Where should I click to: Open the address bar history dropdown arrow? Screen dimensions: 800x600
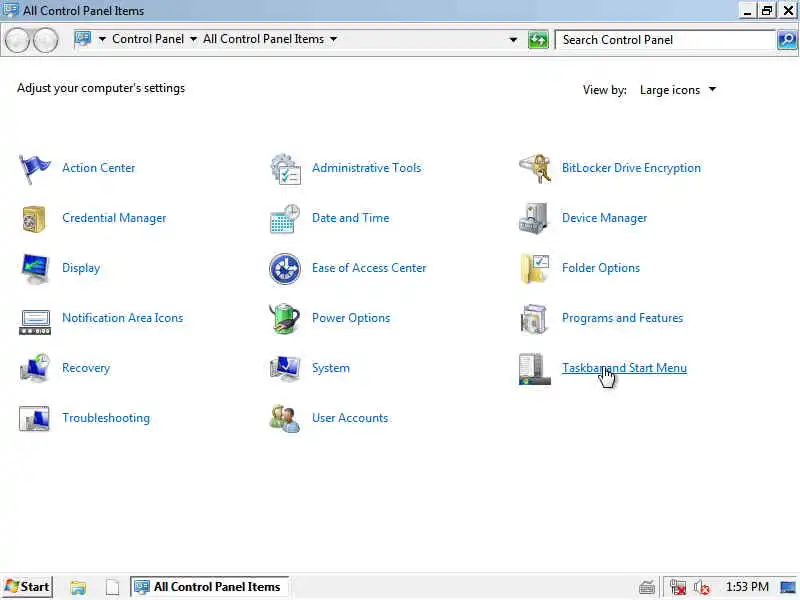[513, 40]
